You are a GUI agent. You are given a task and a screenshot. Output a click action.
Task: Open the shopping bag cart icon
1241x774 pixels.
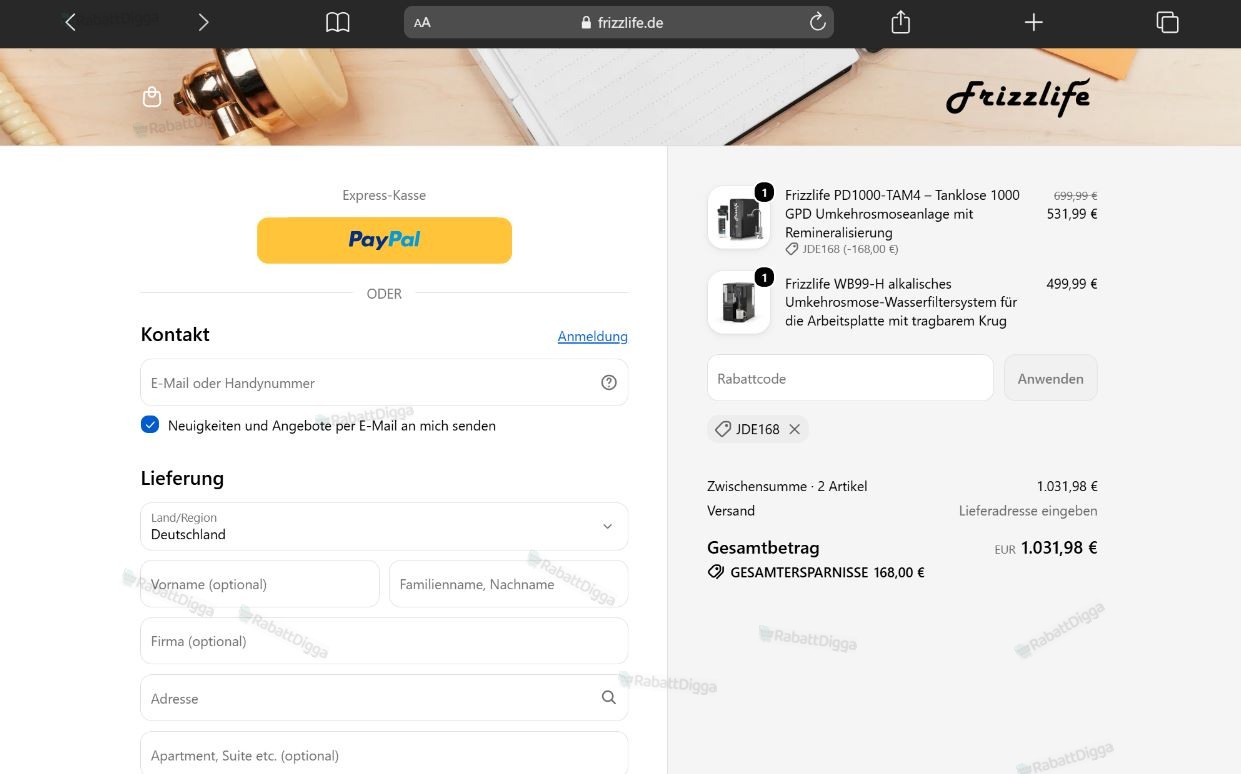[152, 96]
